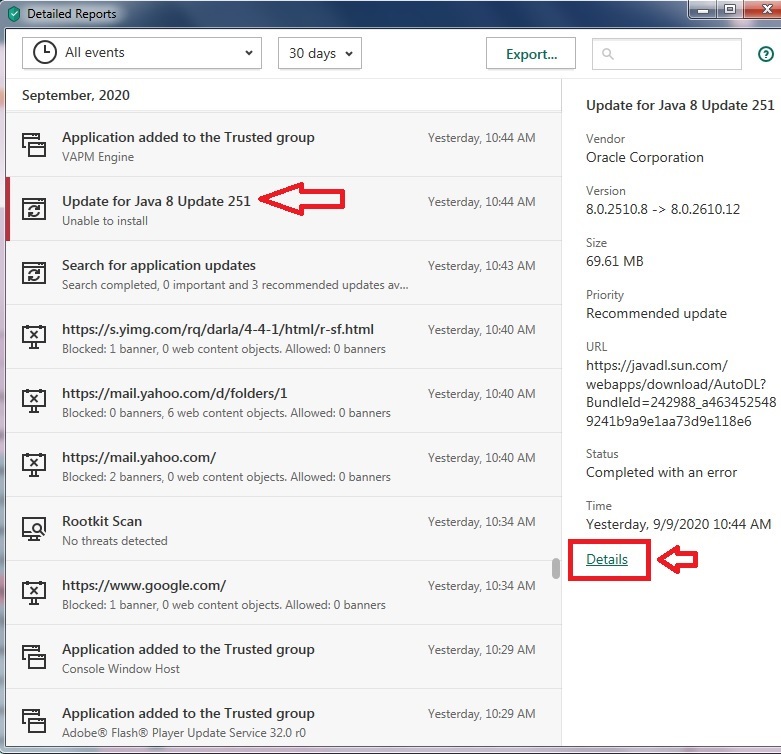Click blocked banner icon for s.yimg.com row
The width and height of the screenshot is (781, 754).
tap(34, 337)
